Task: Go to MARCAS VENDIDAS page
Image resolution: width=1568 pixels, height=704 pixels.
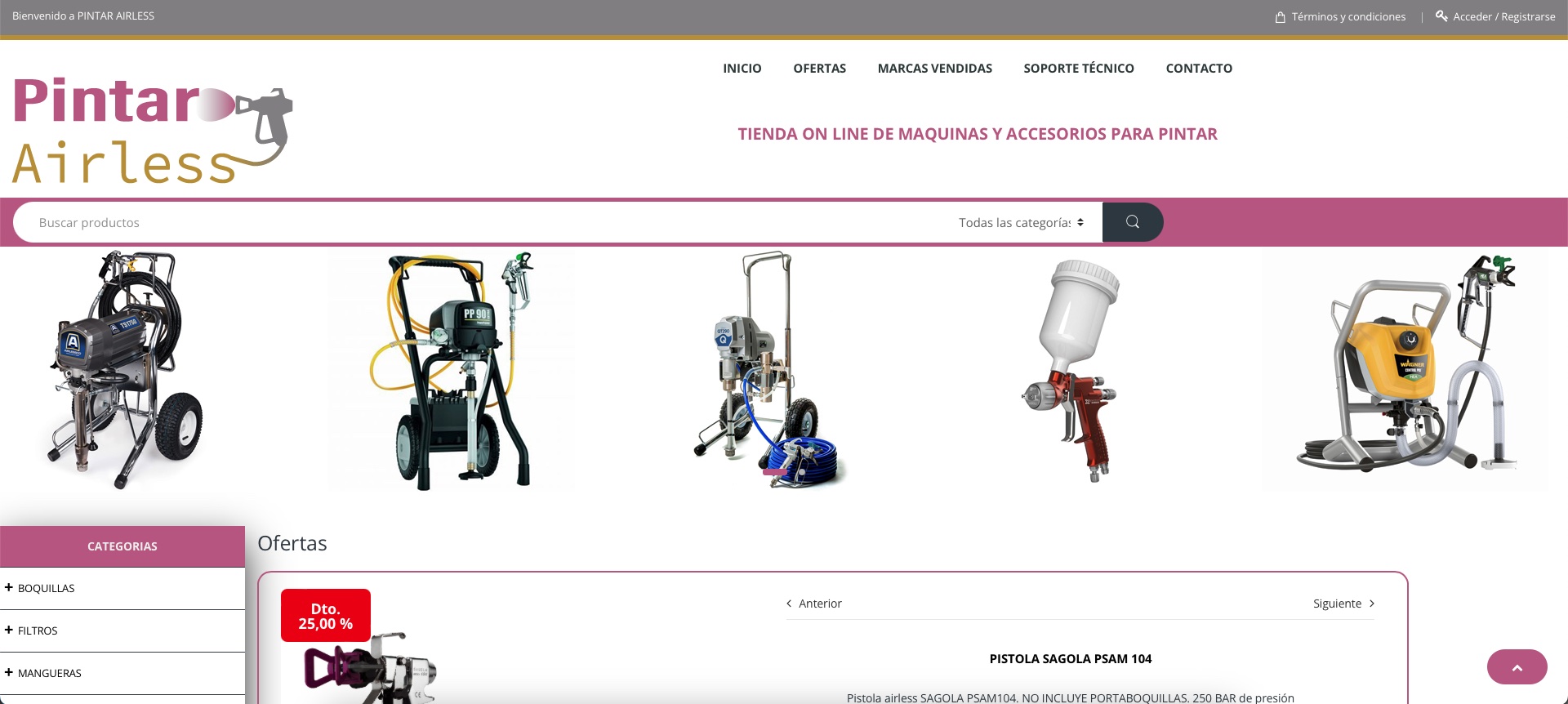Action: click(934, 69)
